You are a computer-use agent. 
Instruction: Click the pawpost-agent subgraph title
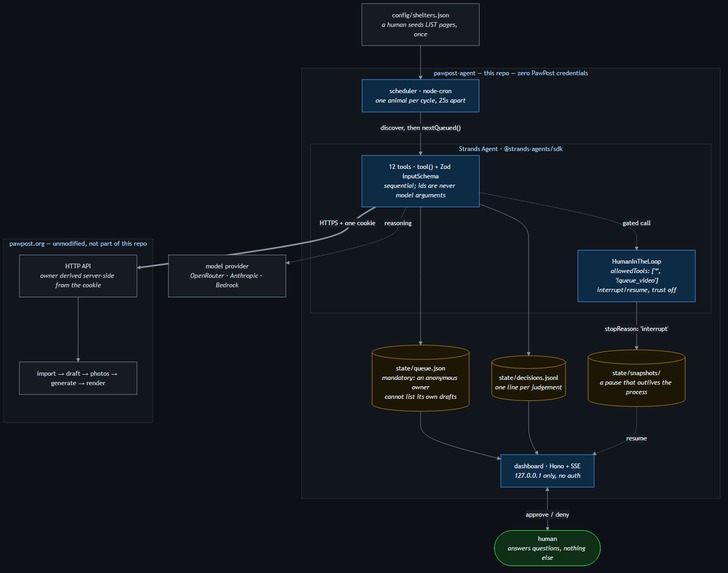[x=511, y=73]
